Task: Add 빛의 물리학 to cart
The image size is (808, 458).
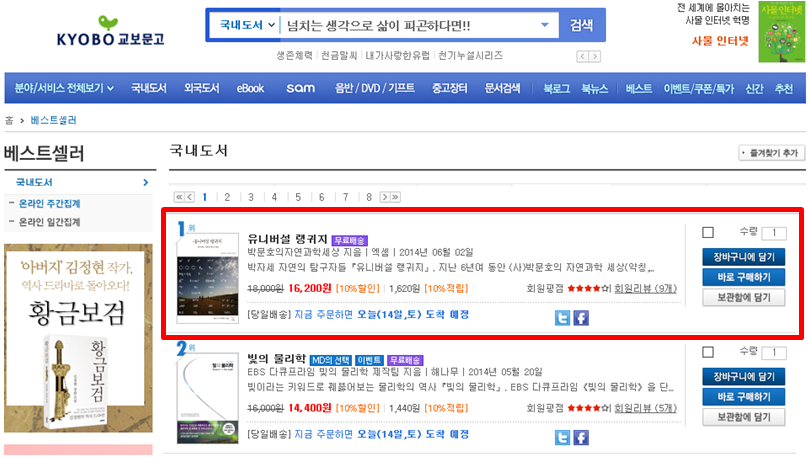Action: pos(744,376)
